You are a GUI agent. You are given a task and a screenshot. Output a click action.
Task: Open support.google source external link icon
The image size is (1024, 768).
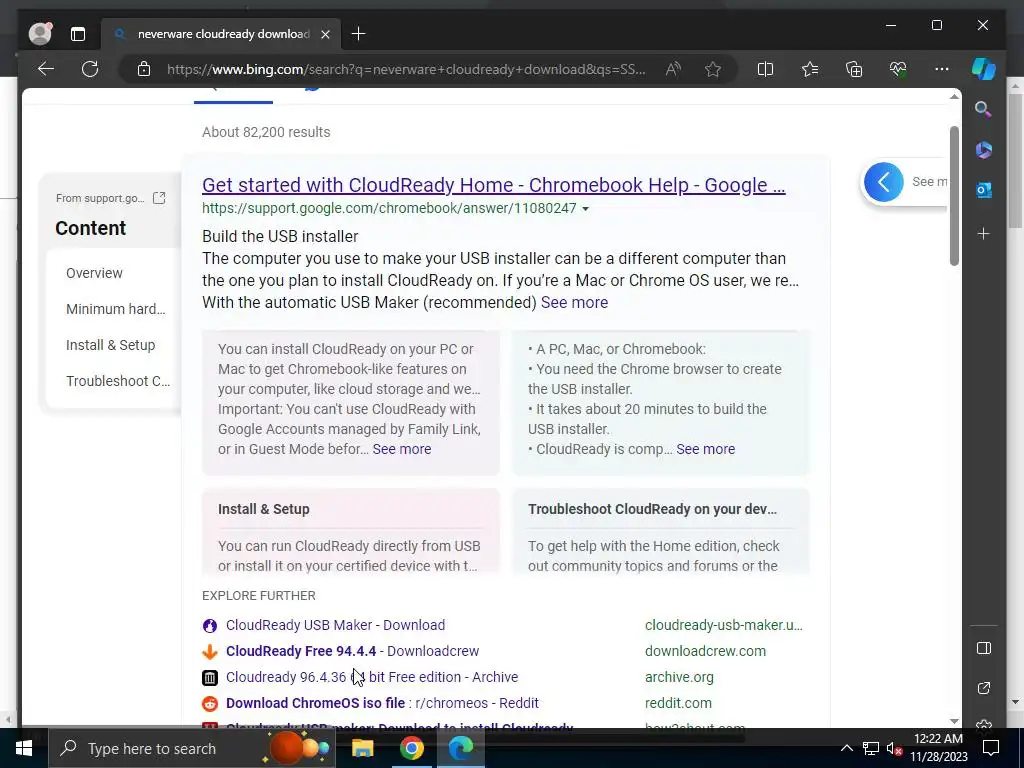click(159, 198)
